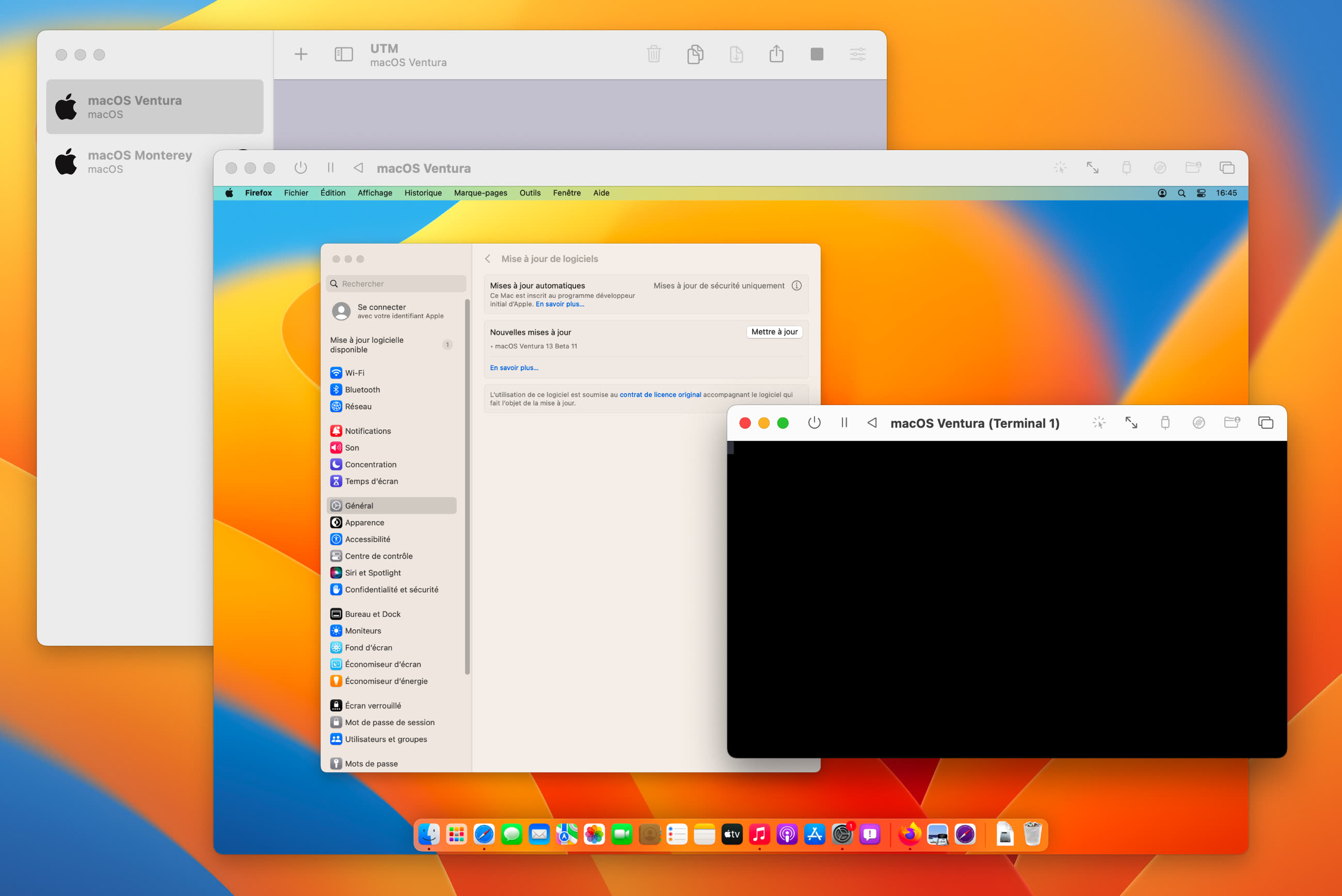Viewport: 1342px width, 896px height.
Task: Open Bluetooth settings in the sidebar
Action: coord(362,389)
